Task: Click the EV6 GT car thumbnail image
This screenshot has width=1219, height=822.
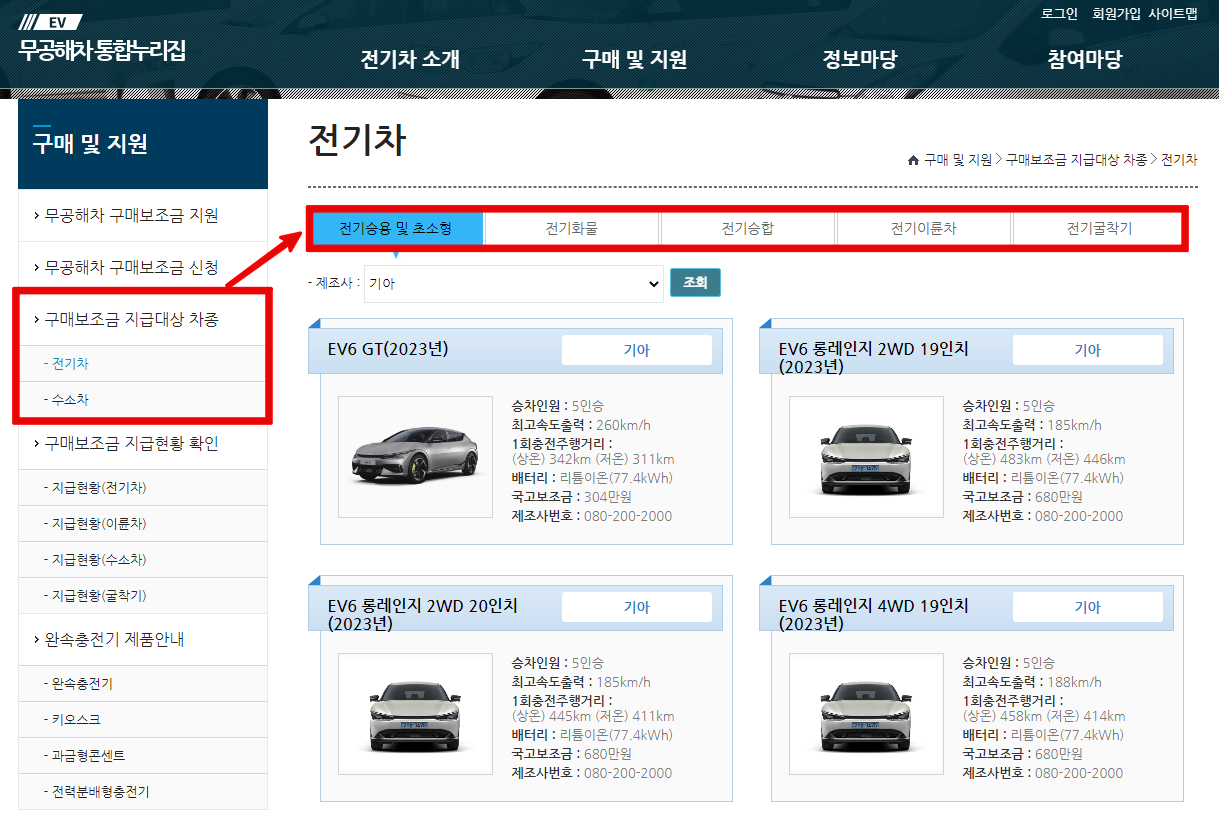Action: pyautogui.click(x=416, y=456)
